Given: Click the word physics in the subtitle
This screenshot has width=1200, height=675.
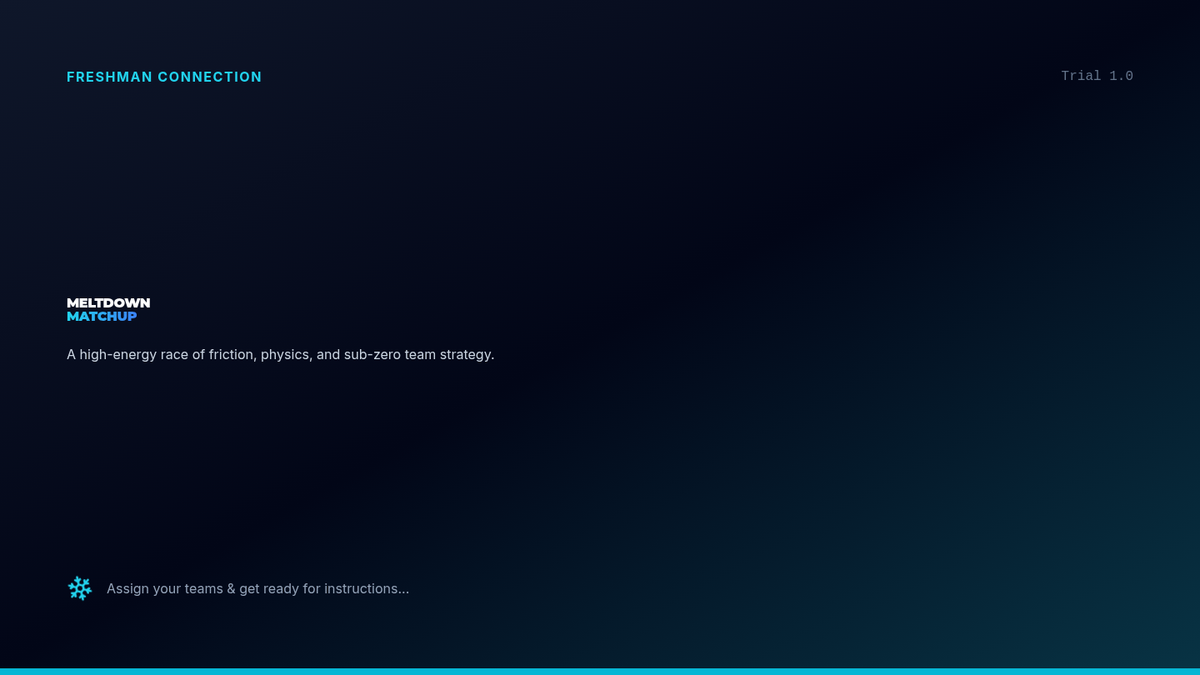Looking at the screenshot, I should pyautogui.click(x=286, y=354).
